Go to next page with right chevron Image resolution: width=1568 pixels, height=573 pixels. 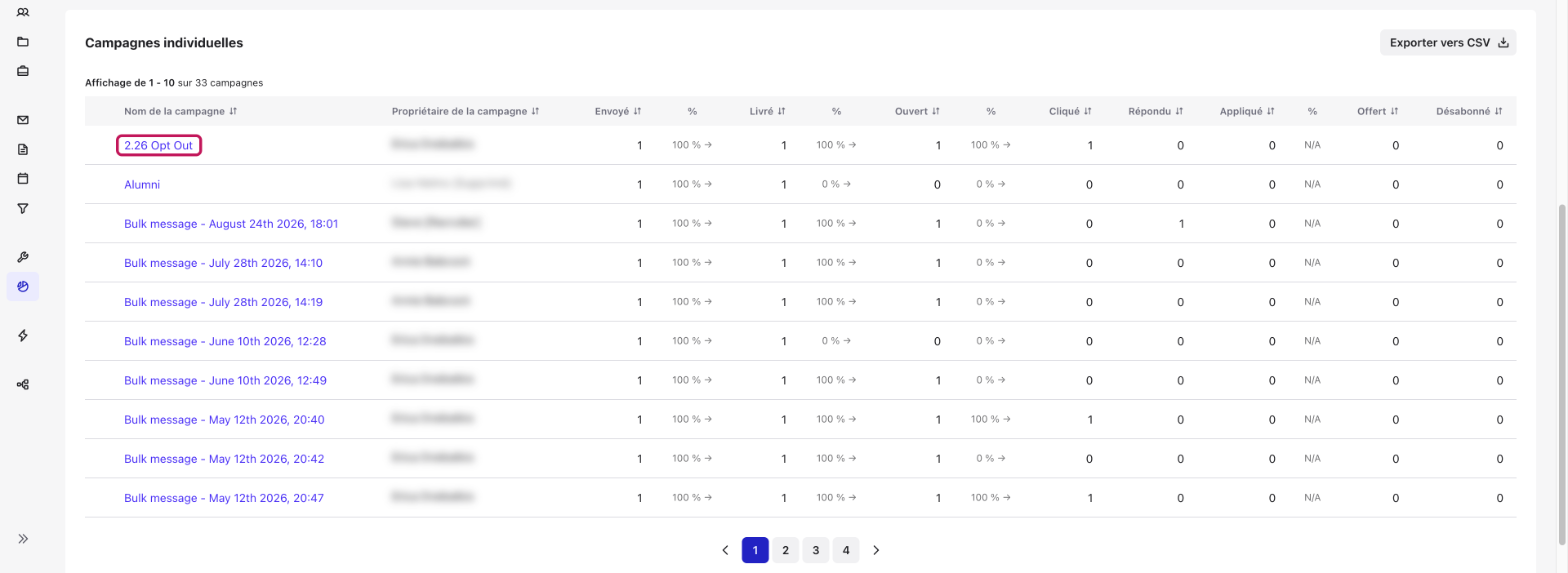(x=876, y=550)
